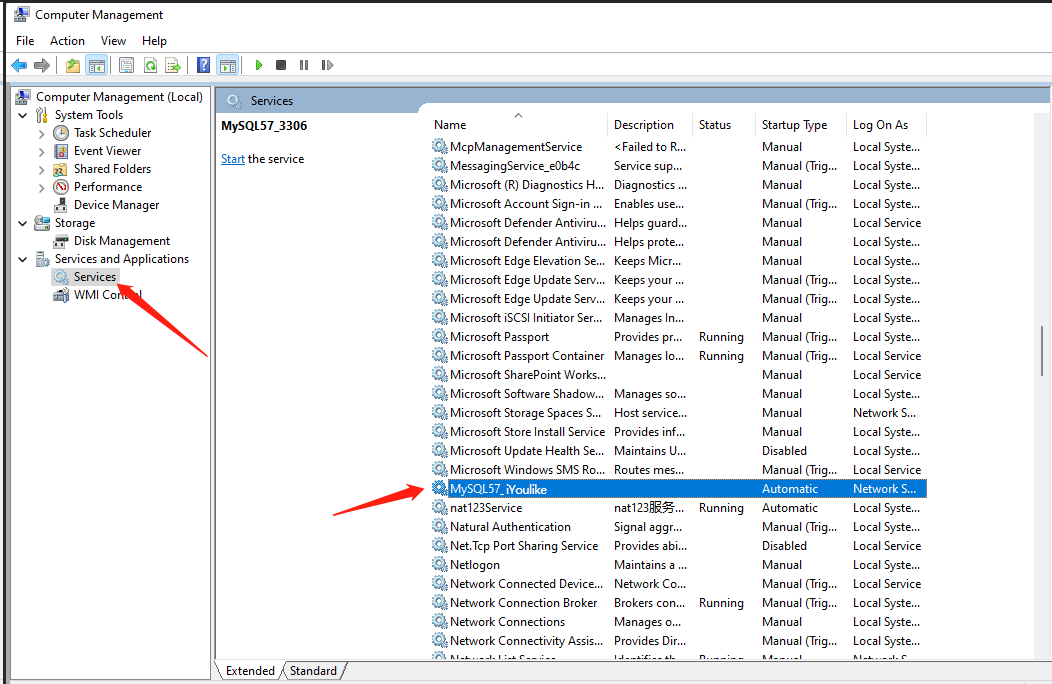Sort services by Startup Type column header
The height and width of the screenshot is (684, 1052).
(794, 125)
